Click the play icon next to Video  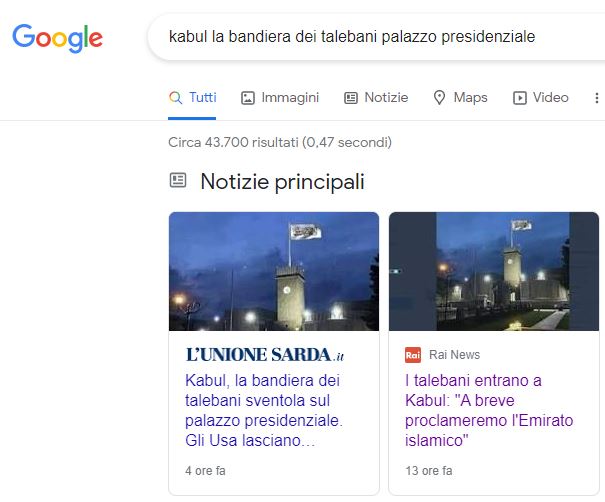[x=520, y=98]
